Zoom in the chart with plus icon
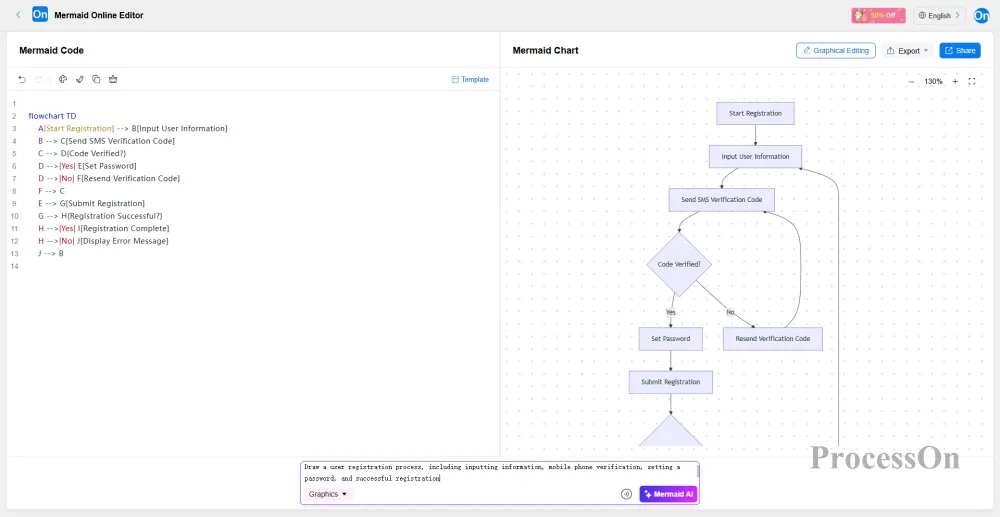The width and height of the screenshot is (1000, 517). 955,81
